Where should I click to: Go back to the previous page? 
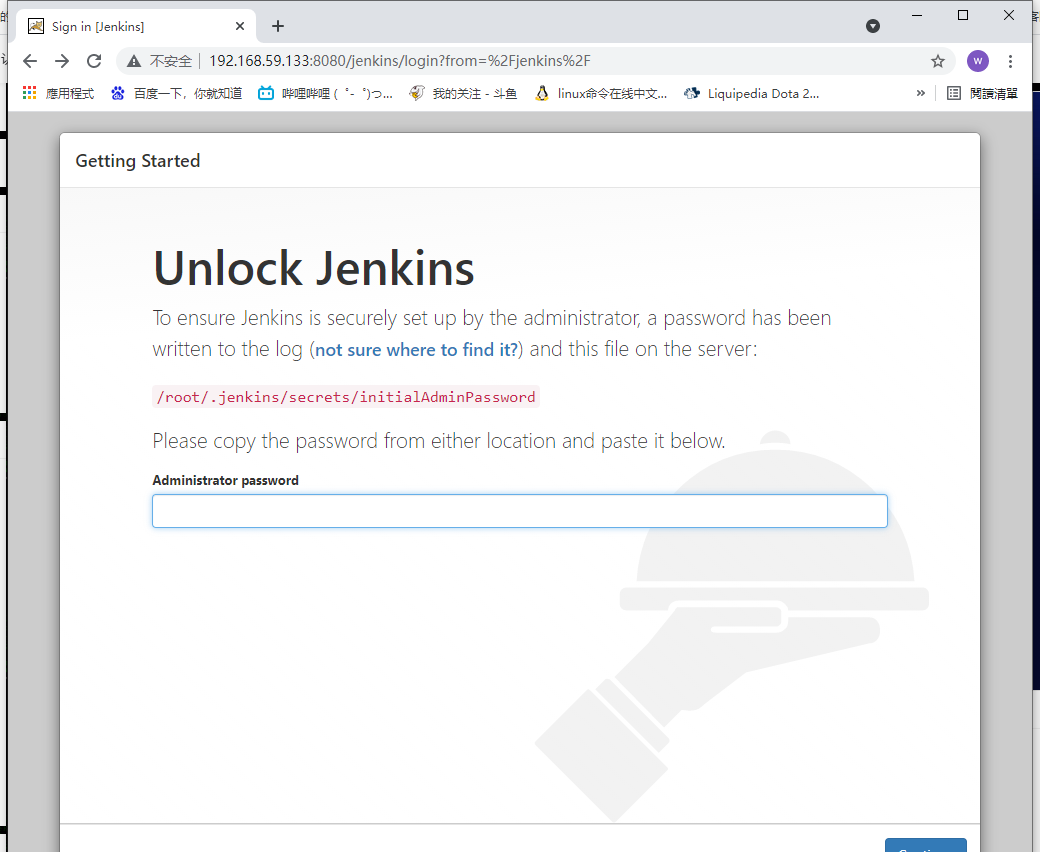coord(30,61)
